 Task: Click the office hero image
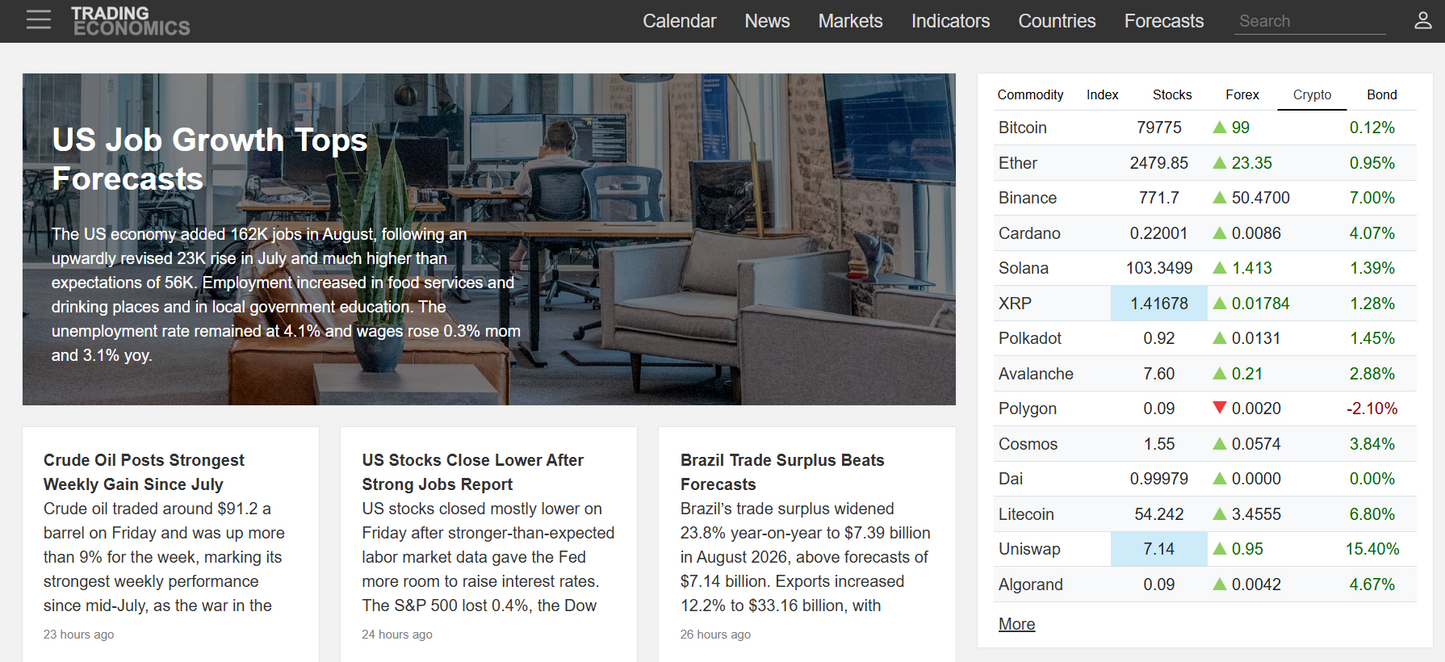click(489, 239)
